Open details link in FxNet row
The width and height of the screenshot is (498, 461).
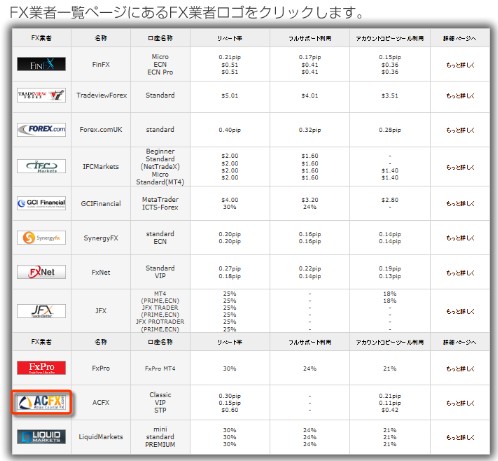coord(460,273)
